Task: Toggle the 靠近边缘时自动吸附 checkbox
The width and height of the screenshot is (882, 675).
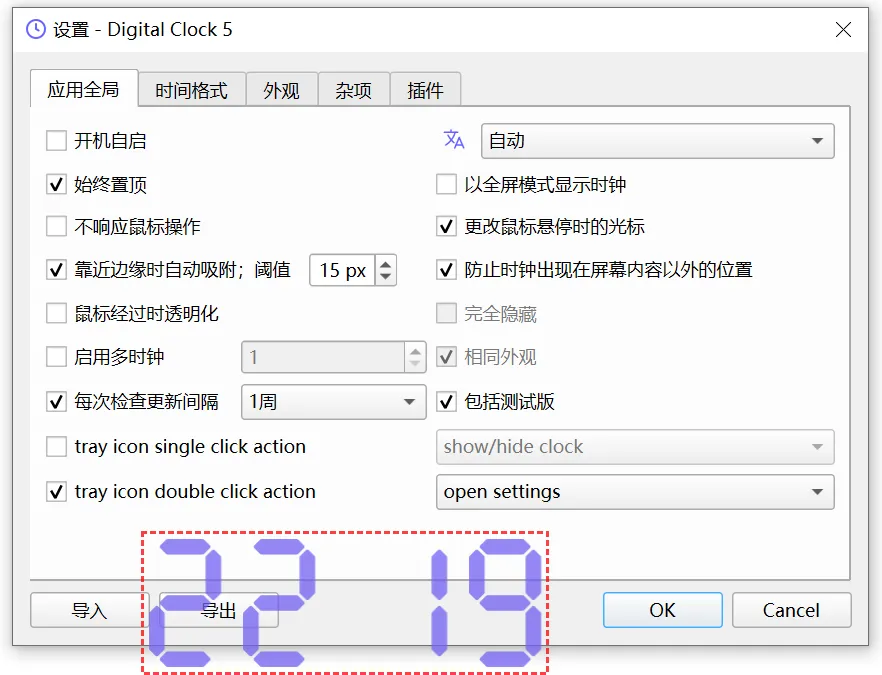Action: 56,270
